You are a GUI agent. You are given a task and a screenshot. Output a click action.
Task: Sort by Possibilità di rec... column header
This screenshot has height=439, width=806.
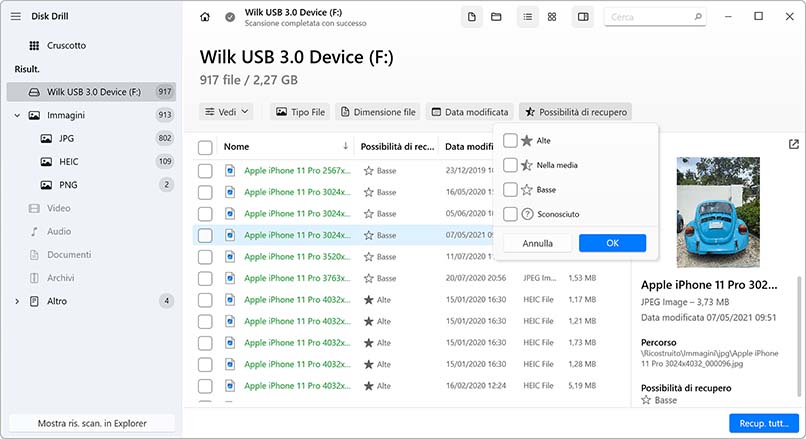point(397,147)
